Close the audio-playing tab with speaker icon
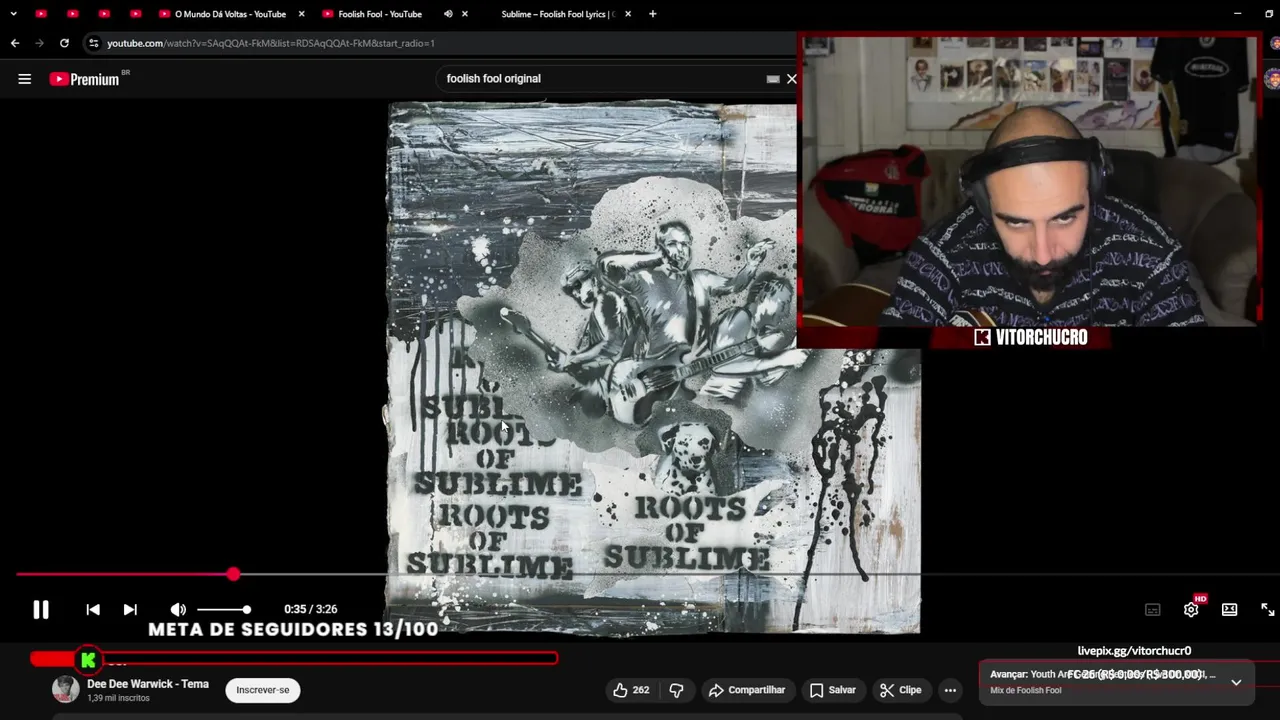The height and width of the screenshot is (720, 1280). pyautogui.click(x=465, y=14)
